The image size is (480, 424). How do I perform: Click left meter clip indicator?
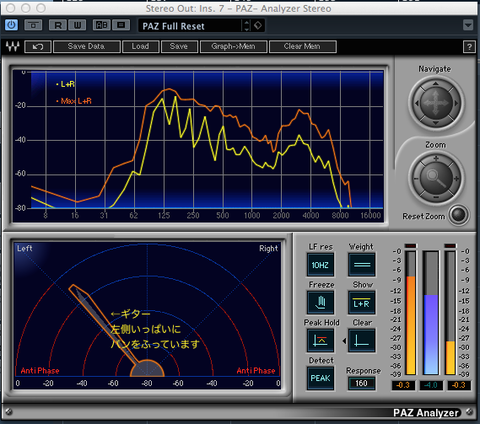pos(411,246)
